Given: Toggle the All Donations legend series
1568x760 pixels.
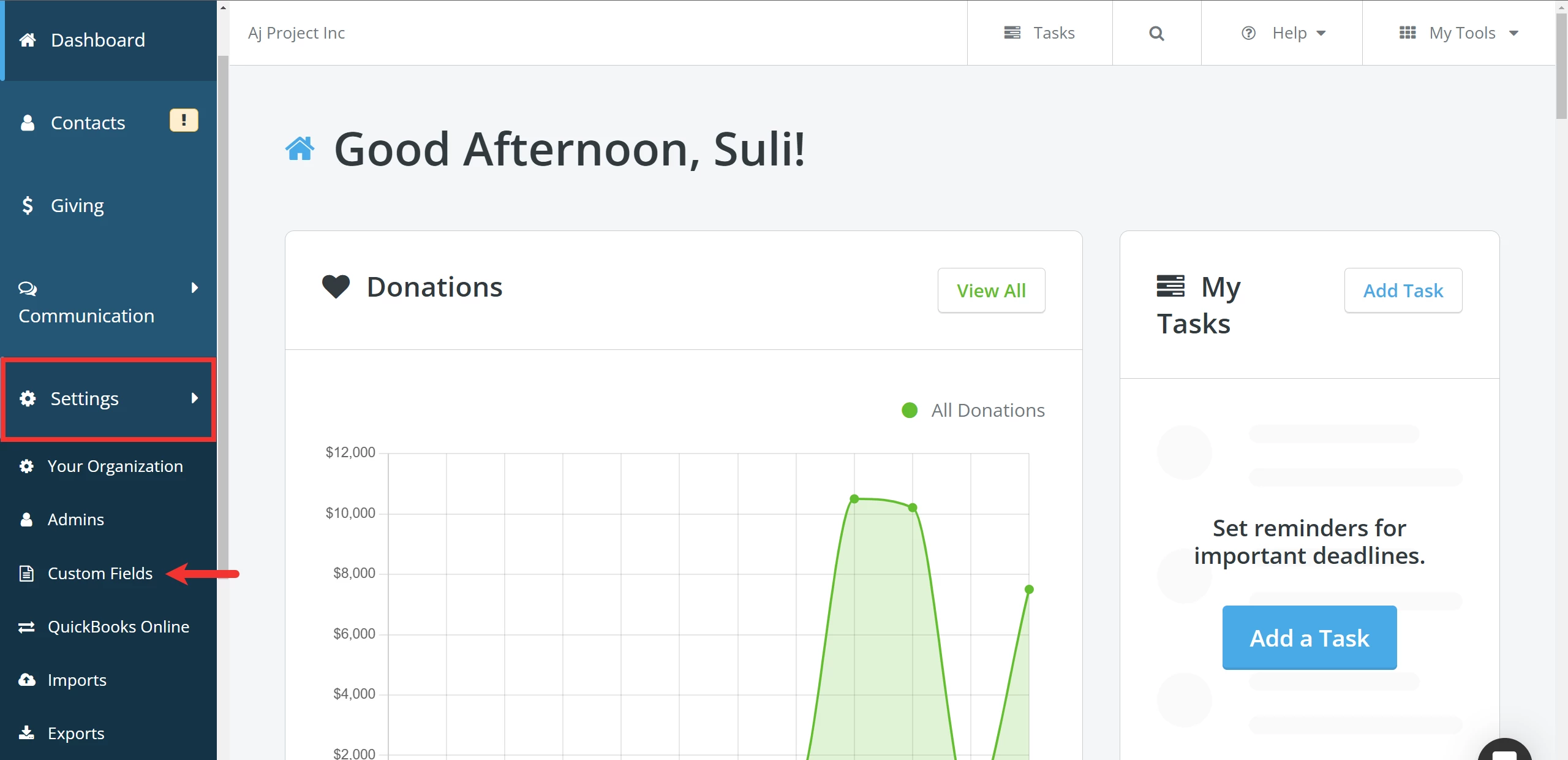Looking at the screenshot, I should [973, 410].
